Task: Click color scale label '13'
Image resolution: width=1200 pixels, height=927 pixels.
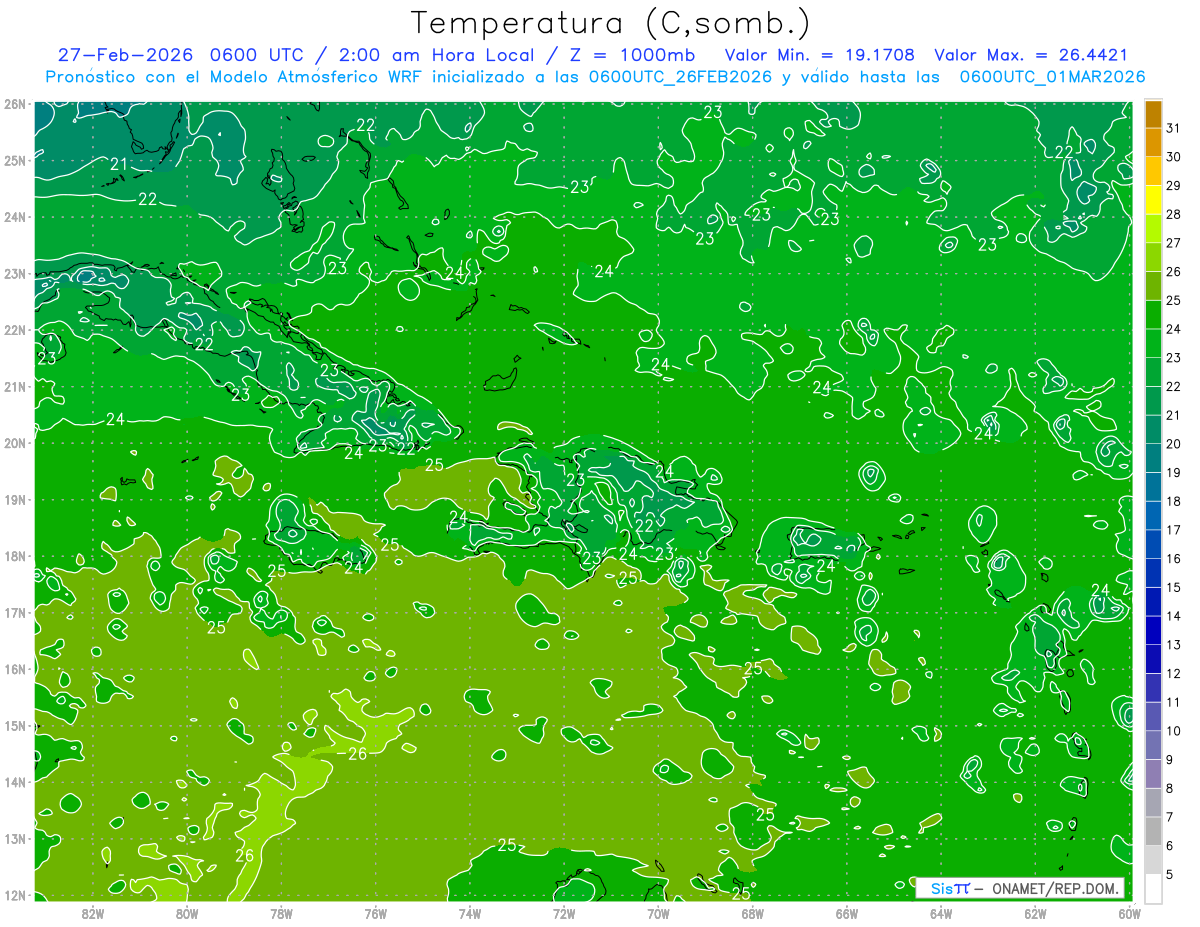Action: tap(1174, 645)
